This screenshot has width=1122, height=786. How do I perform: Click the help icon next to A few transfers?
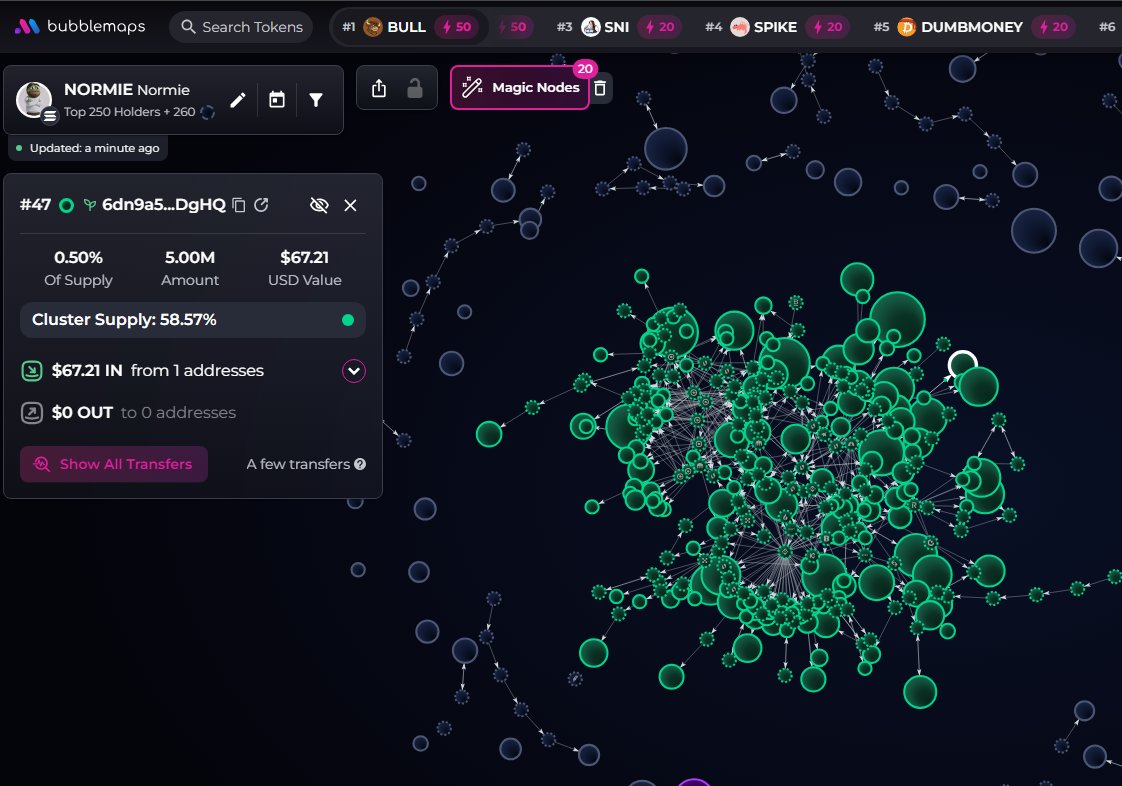point(360,464)
